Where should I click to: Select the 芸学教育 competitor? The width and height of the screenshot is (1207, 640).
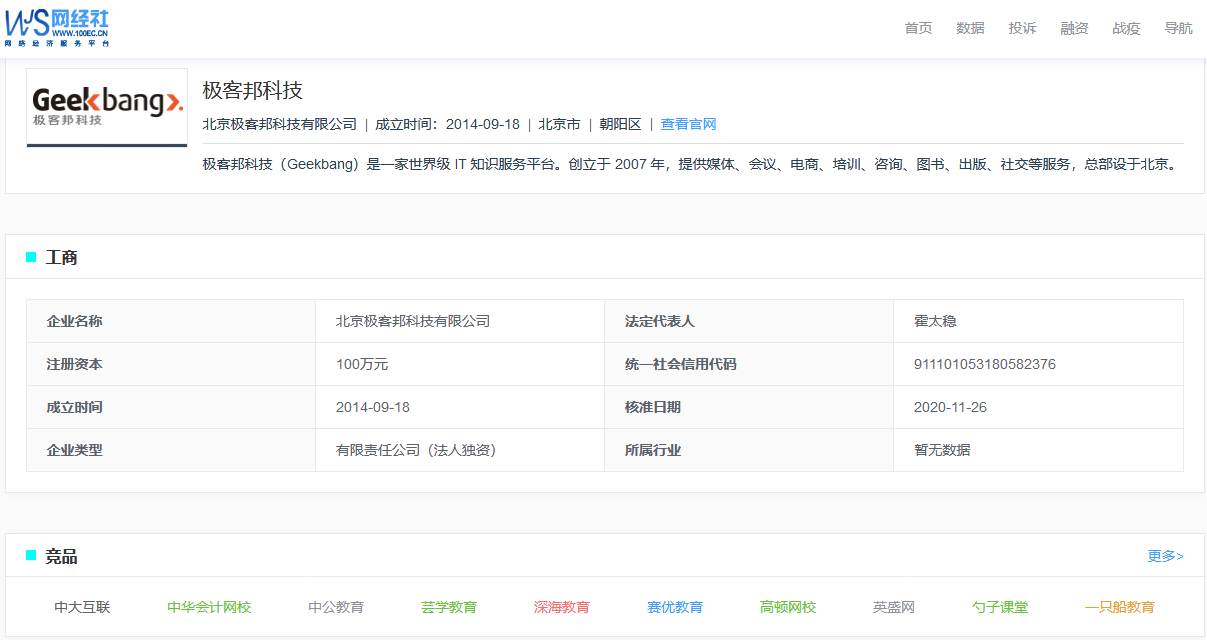[x=449, y=607]
